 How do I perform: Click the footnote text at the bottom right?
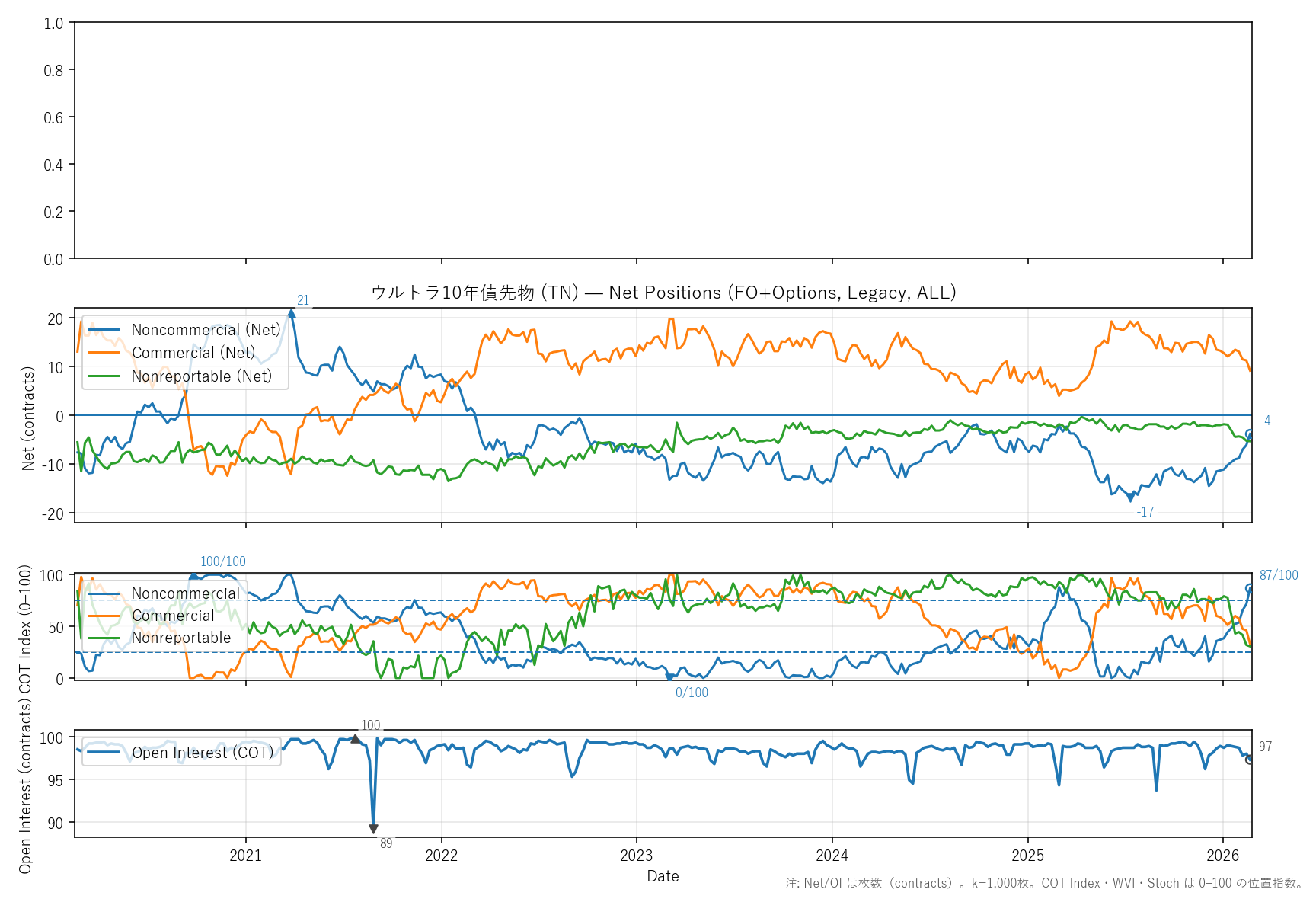(1045, 883)
